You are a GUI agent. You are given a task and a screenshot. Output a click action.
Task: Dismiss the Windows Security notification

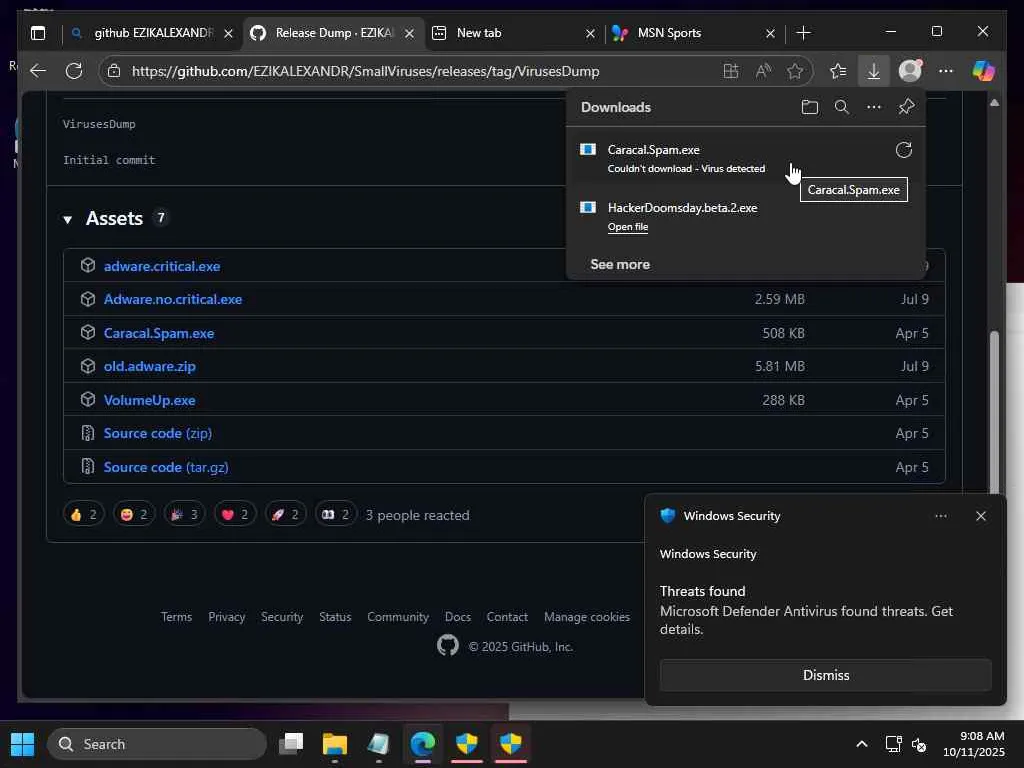coord(825,675)
